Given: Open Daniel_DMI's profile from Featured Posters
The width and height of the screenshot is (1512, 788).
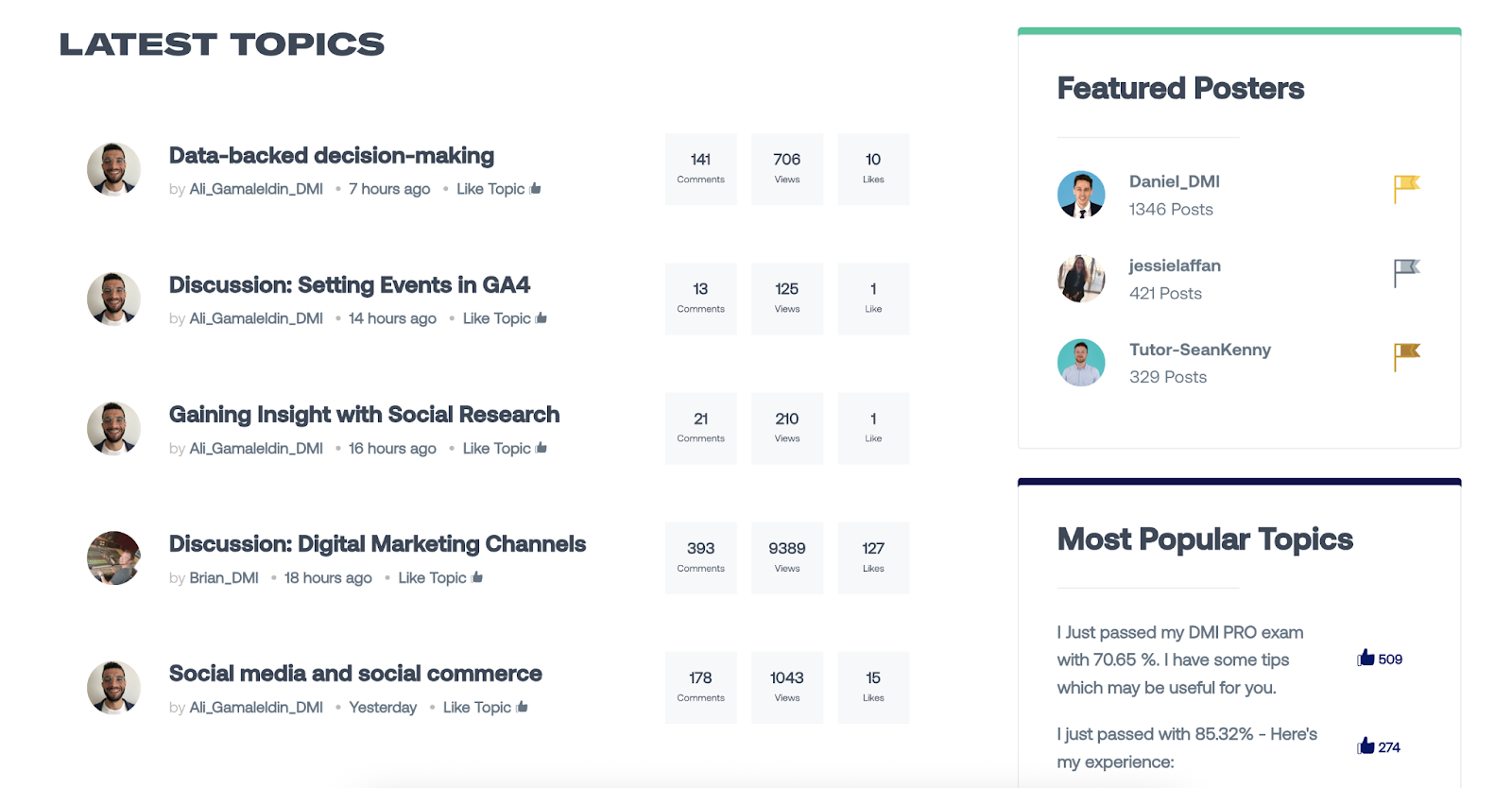Looking at the screenshot, I should tap(1174, 180).
